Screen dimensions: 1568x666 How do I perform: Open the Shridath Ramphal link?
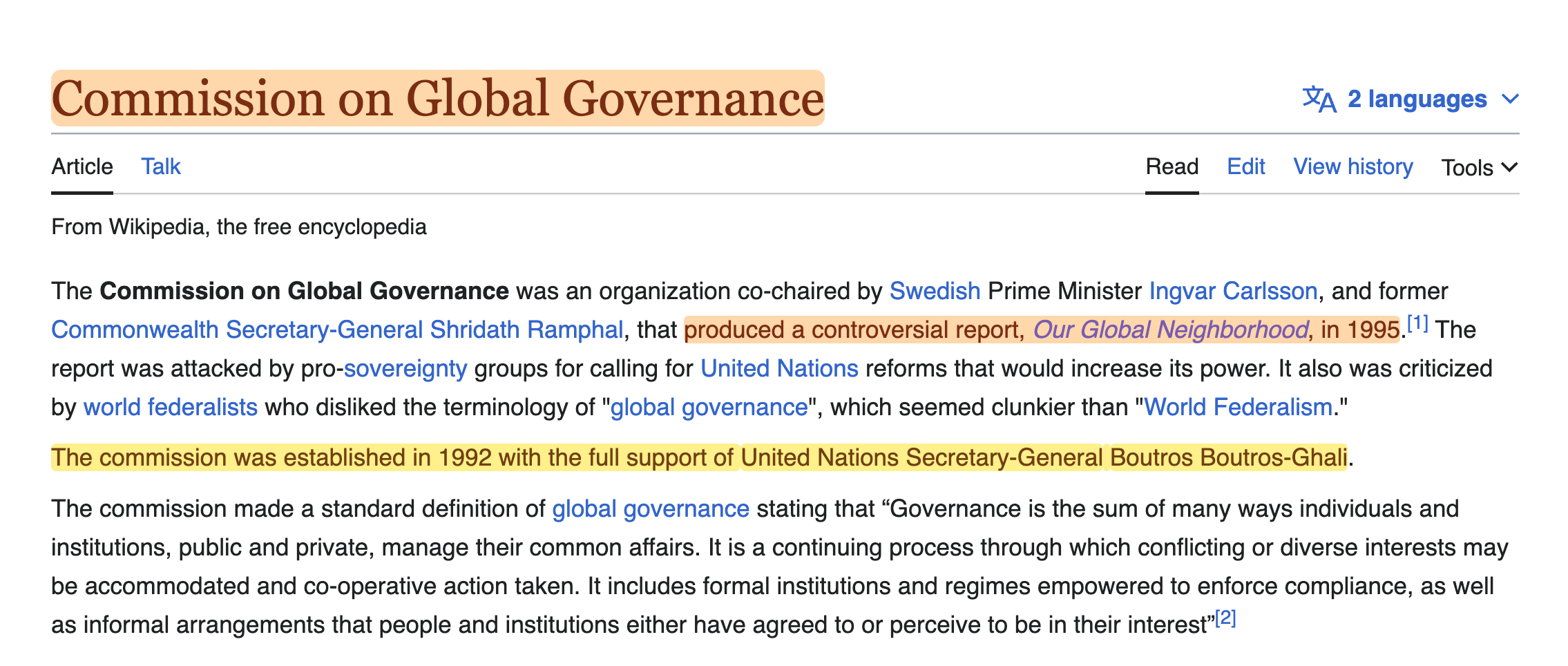pyautogui.click(x=526, y=330)
